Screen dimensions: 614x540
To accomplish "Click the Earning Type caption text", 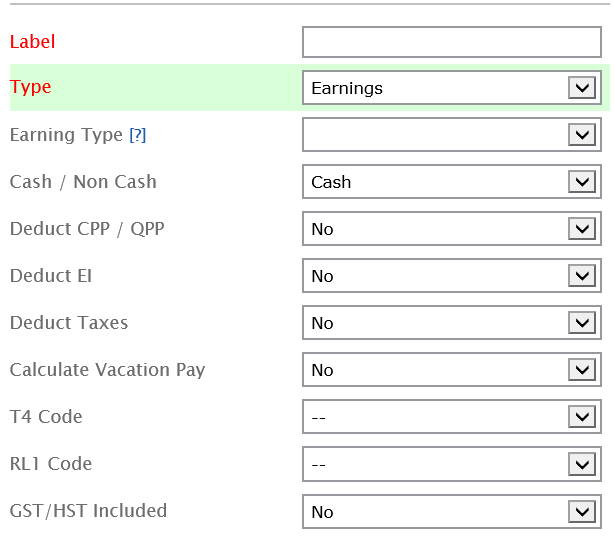I will pos(66,135).
